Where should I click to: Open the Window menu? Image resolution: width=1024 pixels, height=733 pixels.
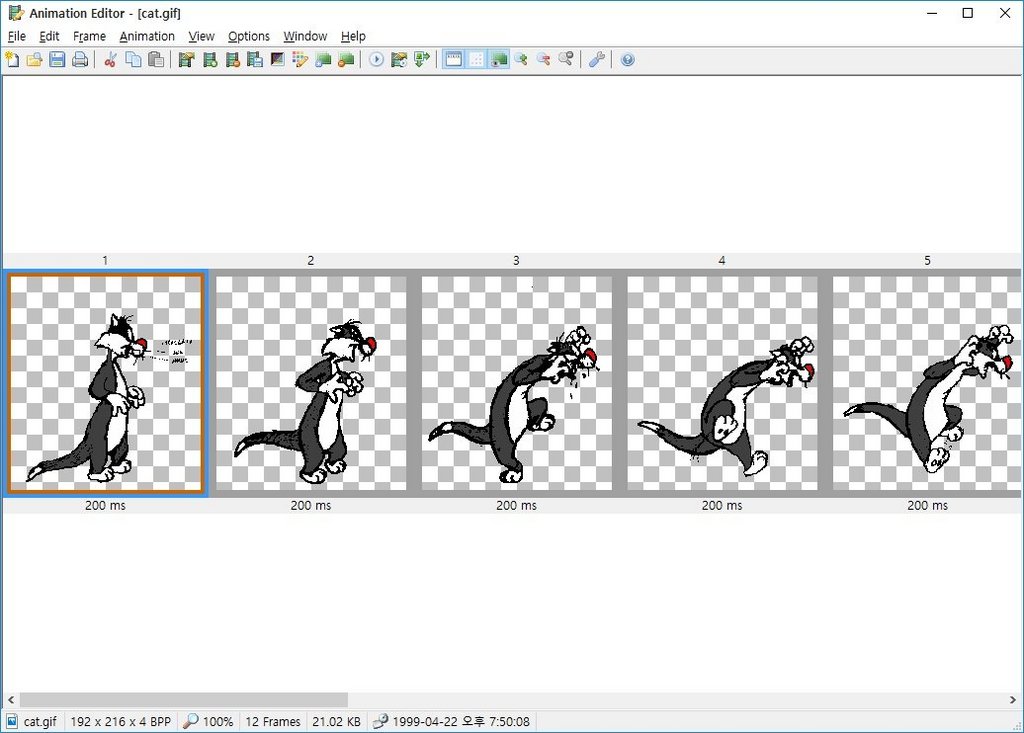coord(305,36)
